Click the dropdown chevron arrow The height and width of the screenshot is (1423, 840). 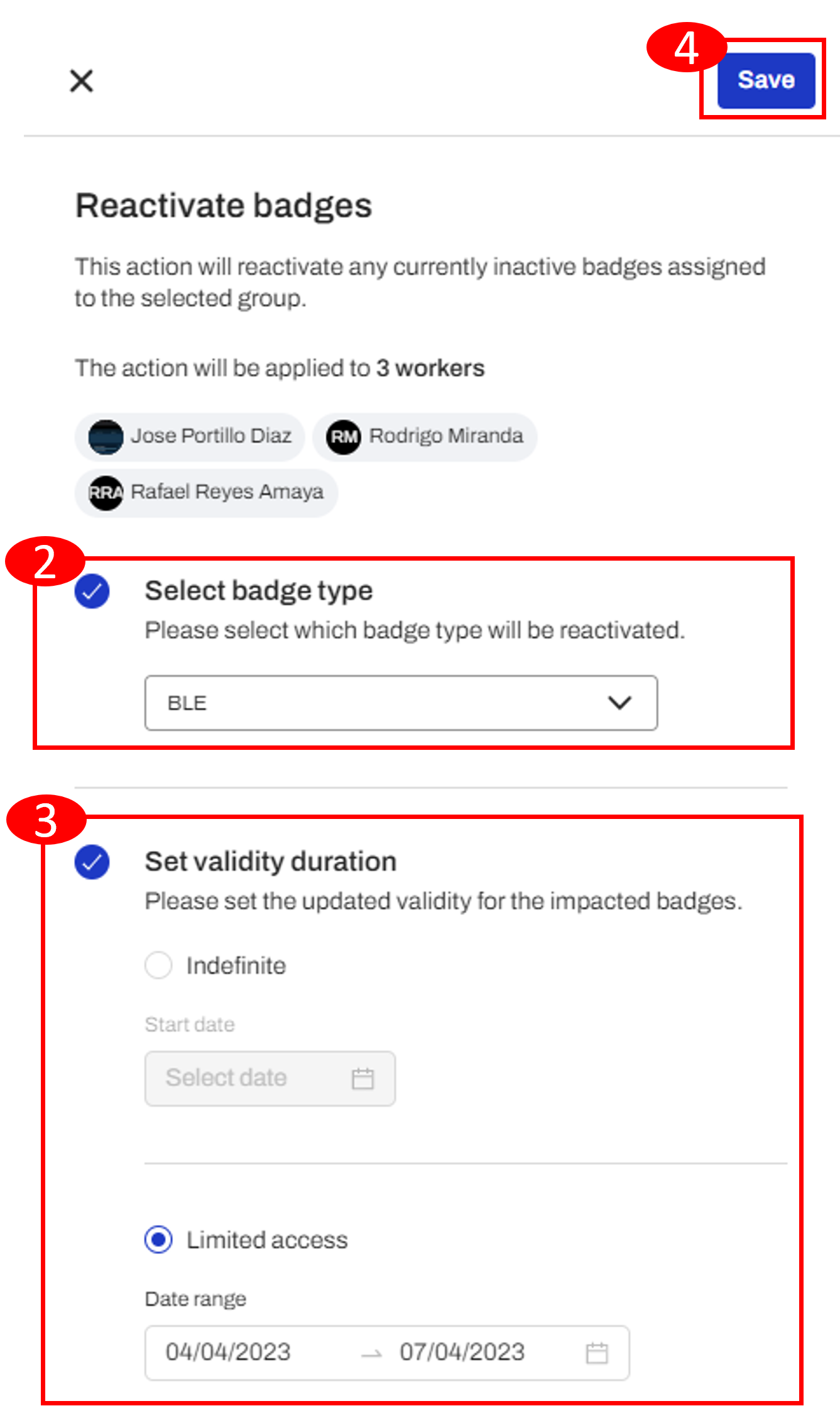click(619, 703)
